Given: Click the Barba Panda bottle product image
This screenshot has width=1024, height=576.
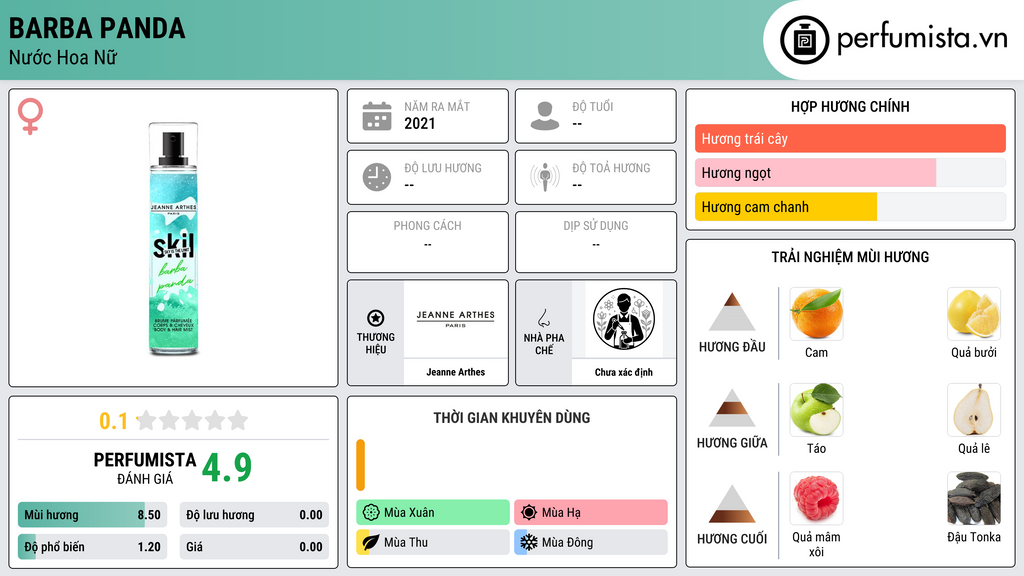Looking at the screenshot, I should point(173,238).
